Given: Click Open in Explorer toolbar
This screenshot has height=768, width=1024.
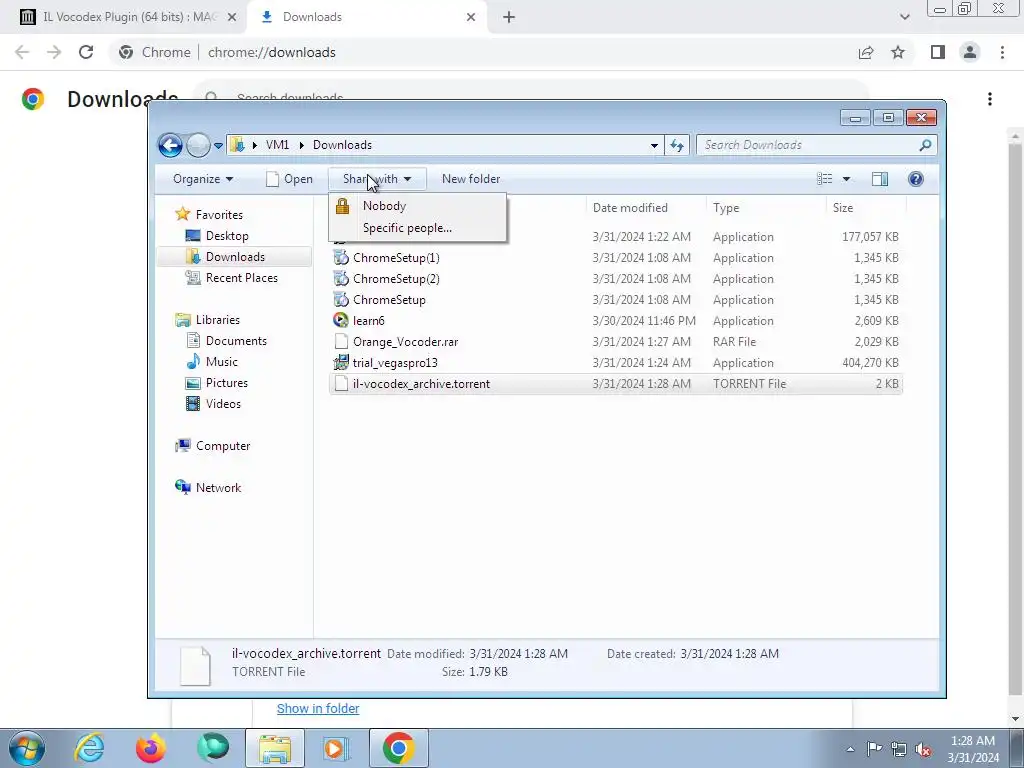Looking at the screenshot, I should (x=289, y=179).
